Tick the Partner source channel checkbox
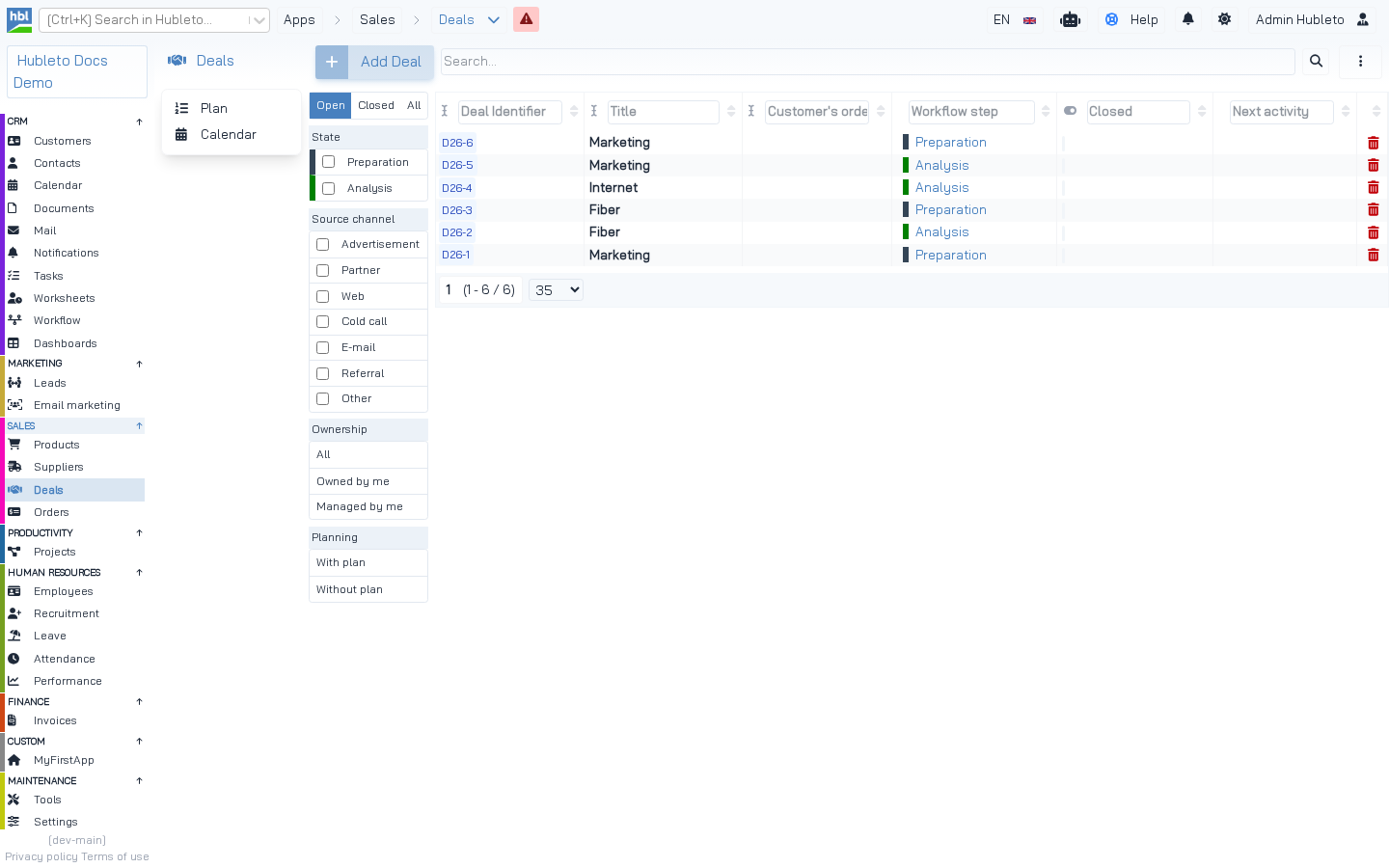This screenshot has width=1389, height=868. (x=323, y=271)
